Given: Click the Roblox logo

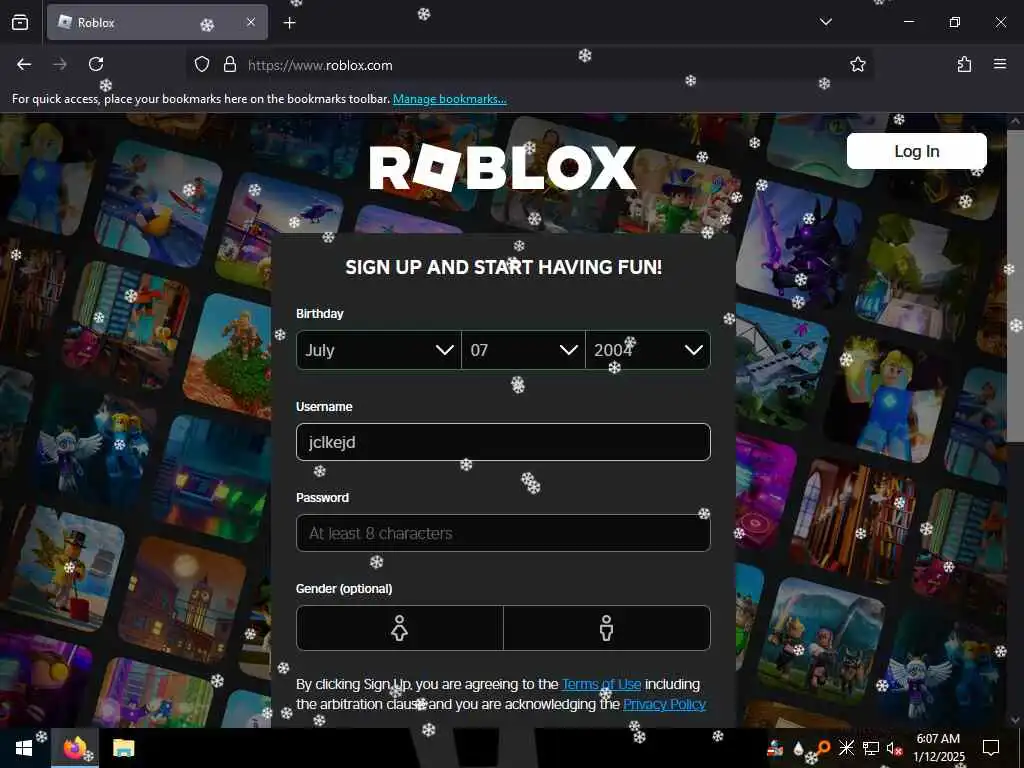Looking at the screenshot, I should [x=502, y=168].
